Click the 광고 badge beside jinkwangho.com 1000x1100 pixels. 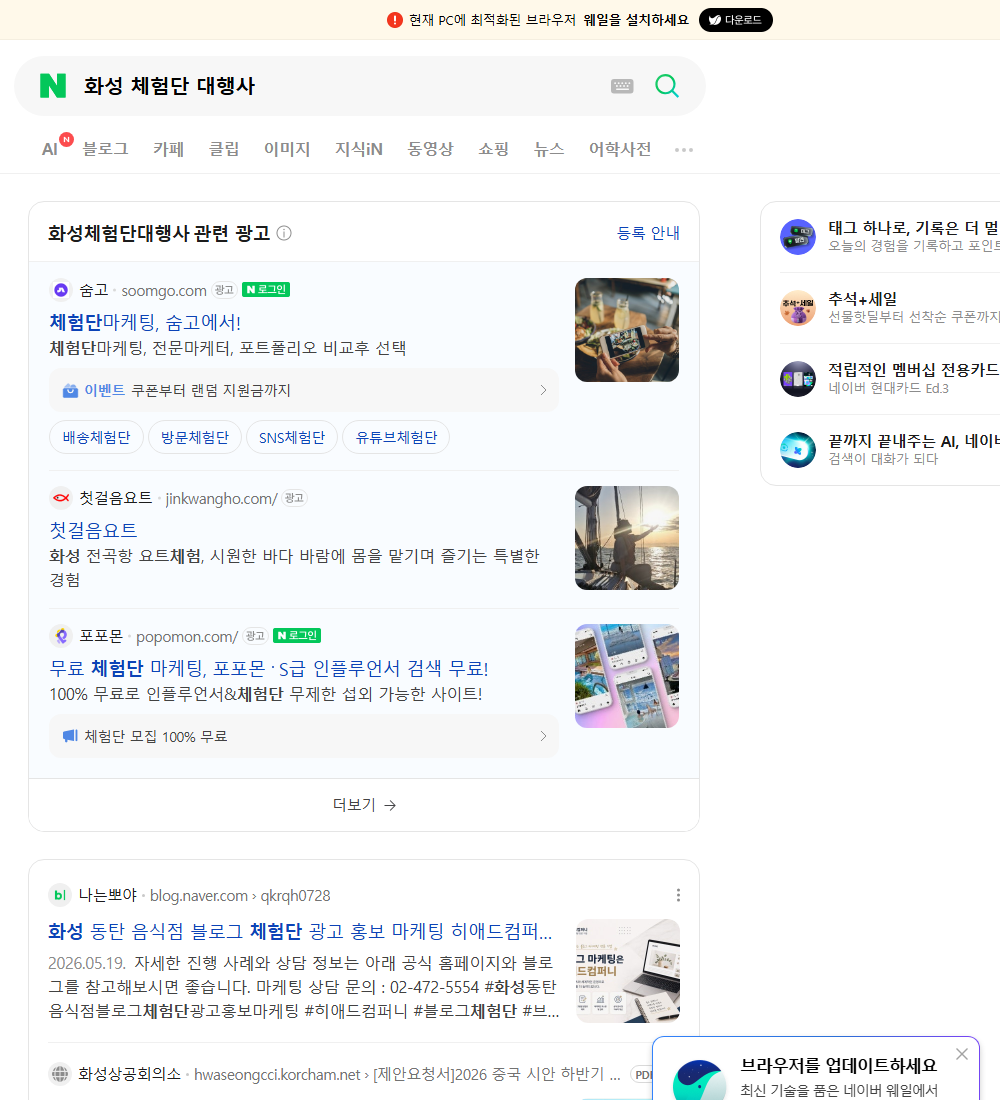point(294,498)
